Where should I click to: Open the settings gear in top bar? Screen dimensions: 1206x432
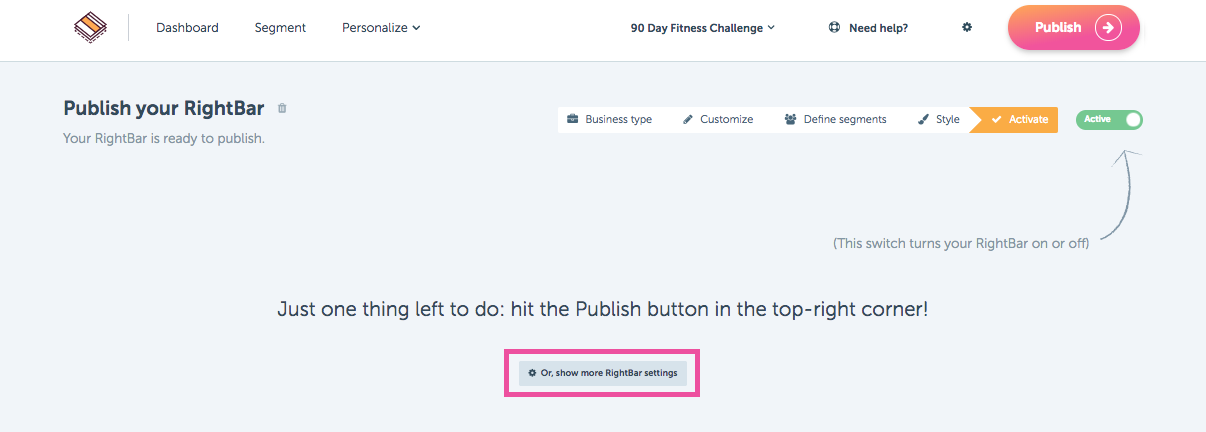[x=967, y=28]
